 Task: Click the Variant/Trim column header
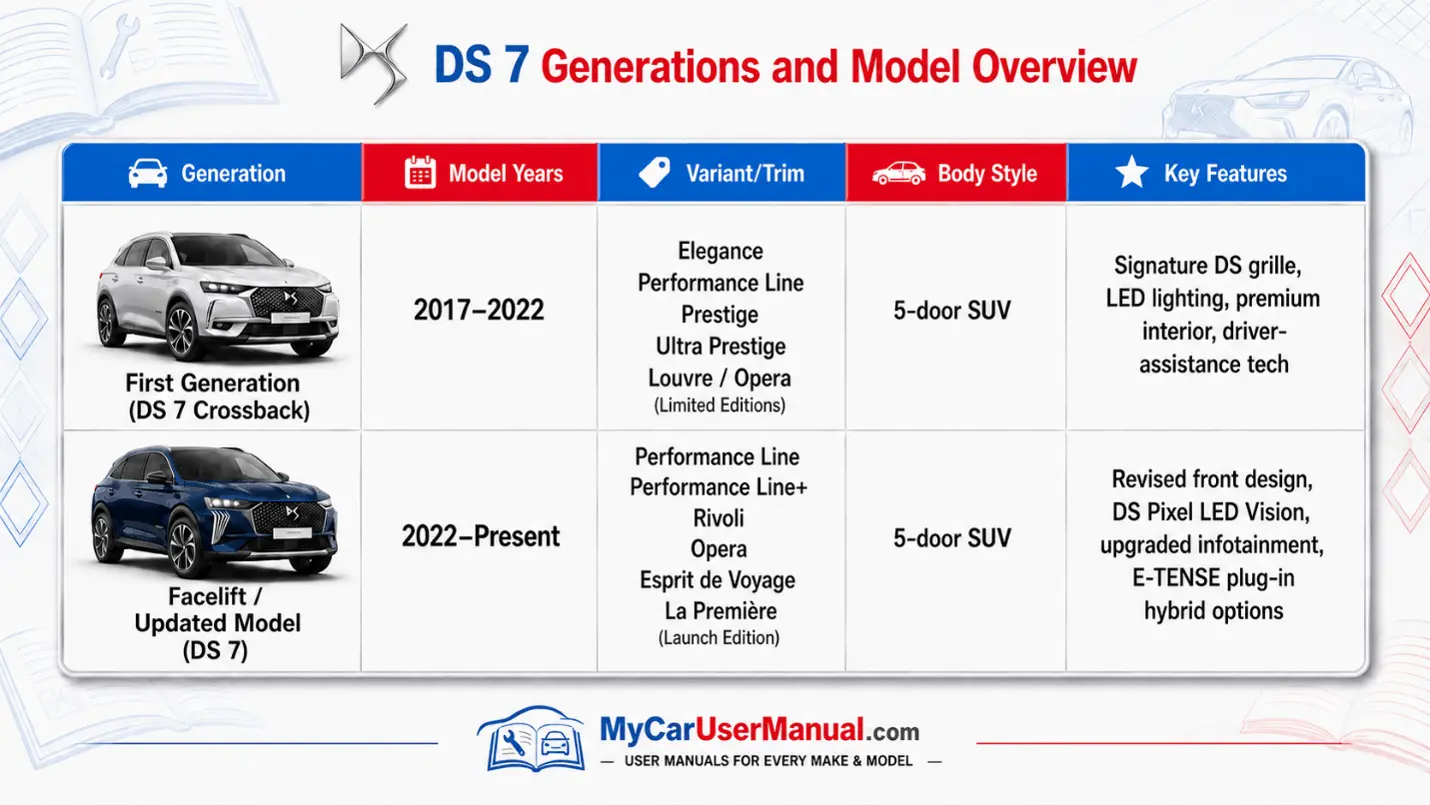point(722,173)
